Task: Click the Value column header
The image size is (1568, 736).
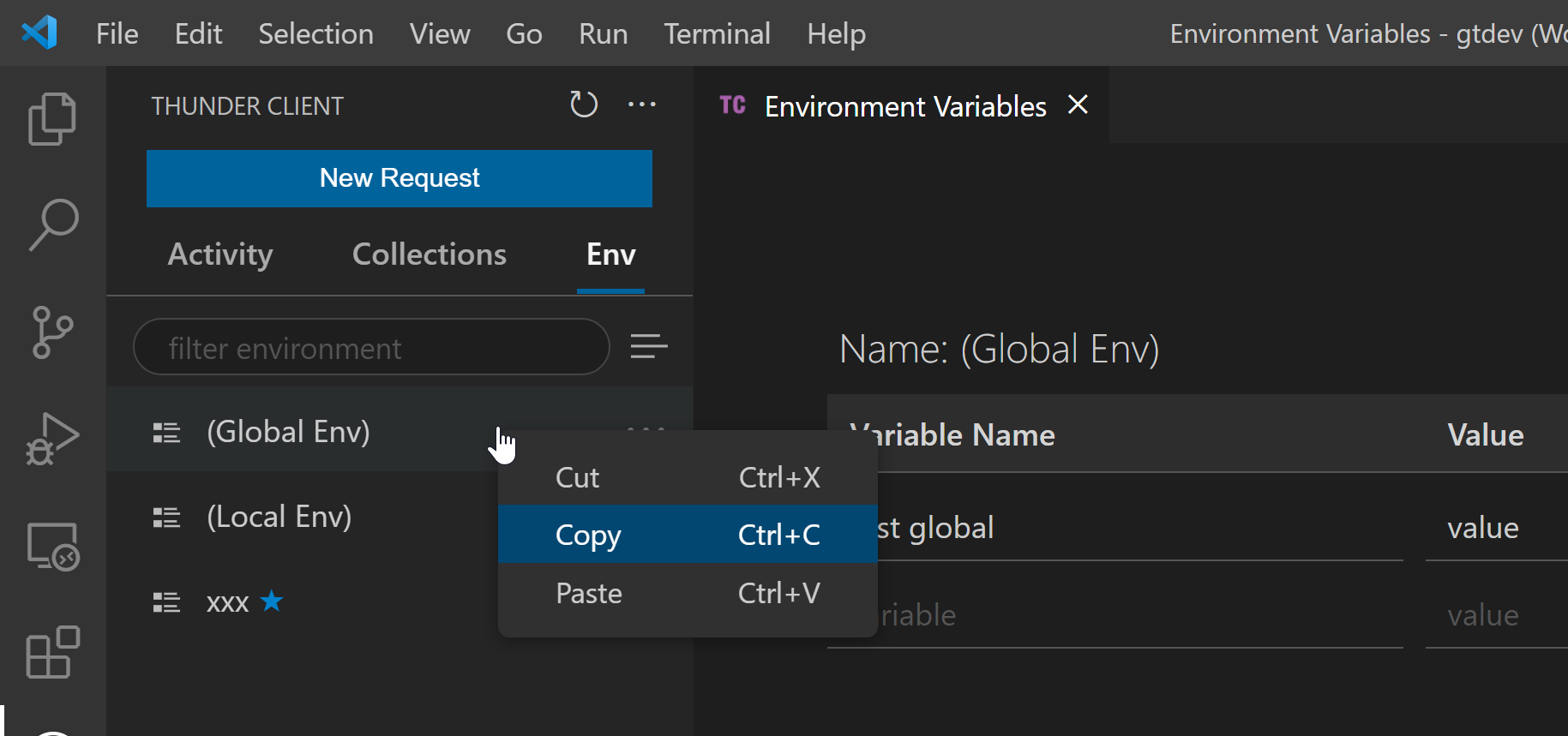Action: 1486,435
